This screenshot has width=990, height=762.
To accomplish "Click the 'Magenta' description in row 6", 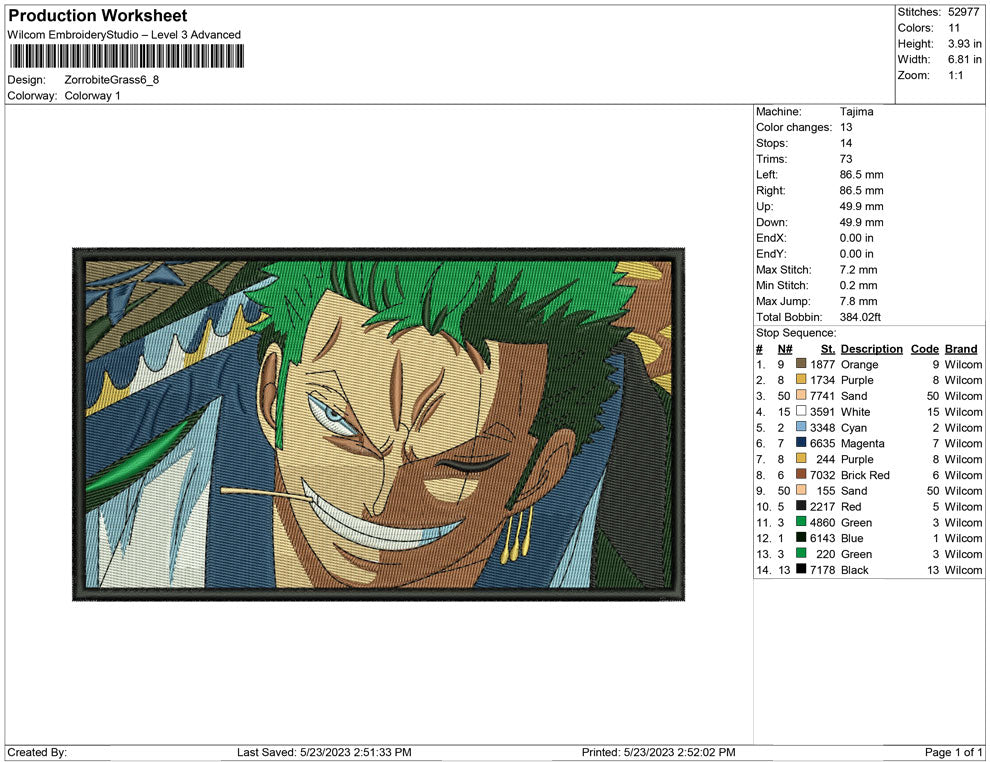I will click(862, 443).
